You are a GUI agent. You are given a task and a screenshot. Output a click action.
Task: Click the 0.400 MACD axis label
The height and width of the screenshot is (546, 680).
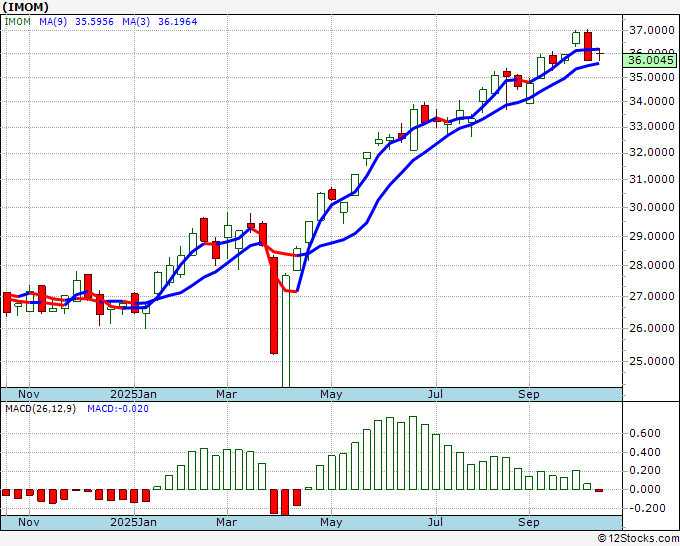pyautogui.click(x=644, y=452)
